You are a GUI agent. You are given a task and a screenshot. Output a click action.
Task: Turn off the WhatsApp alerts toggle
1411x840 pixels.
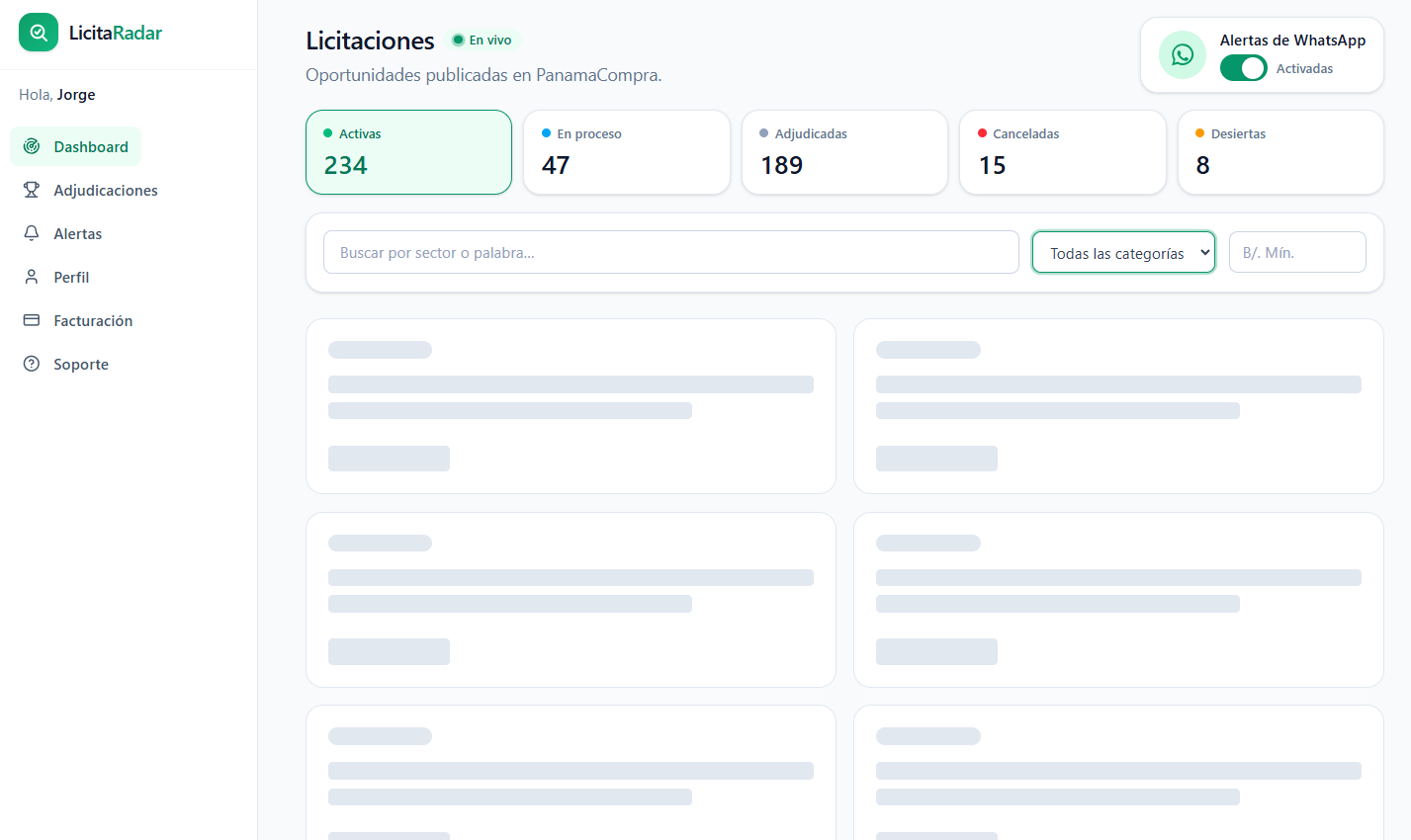point(1243,68)
